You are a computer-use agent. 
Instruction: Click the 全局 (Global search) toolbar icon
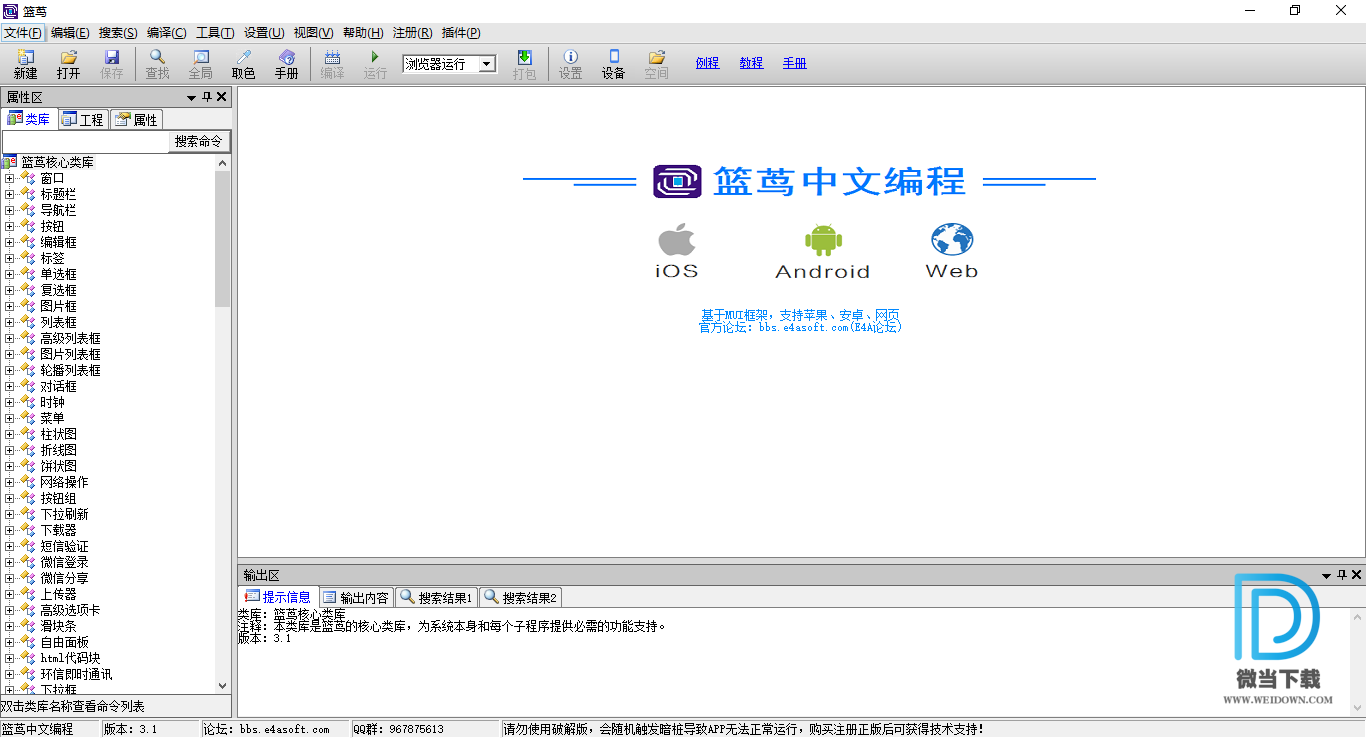point(201,64)
